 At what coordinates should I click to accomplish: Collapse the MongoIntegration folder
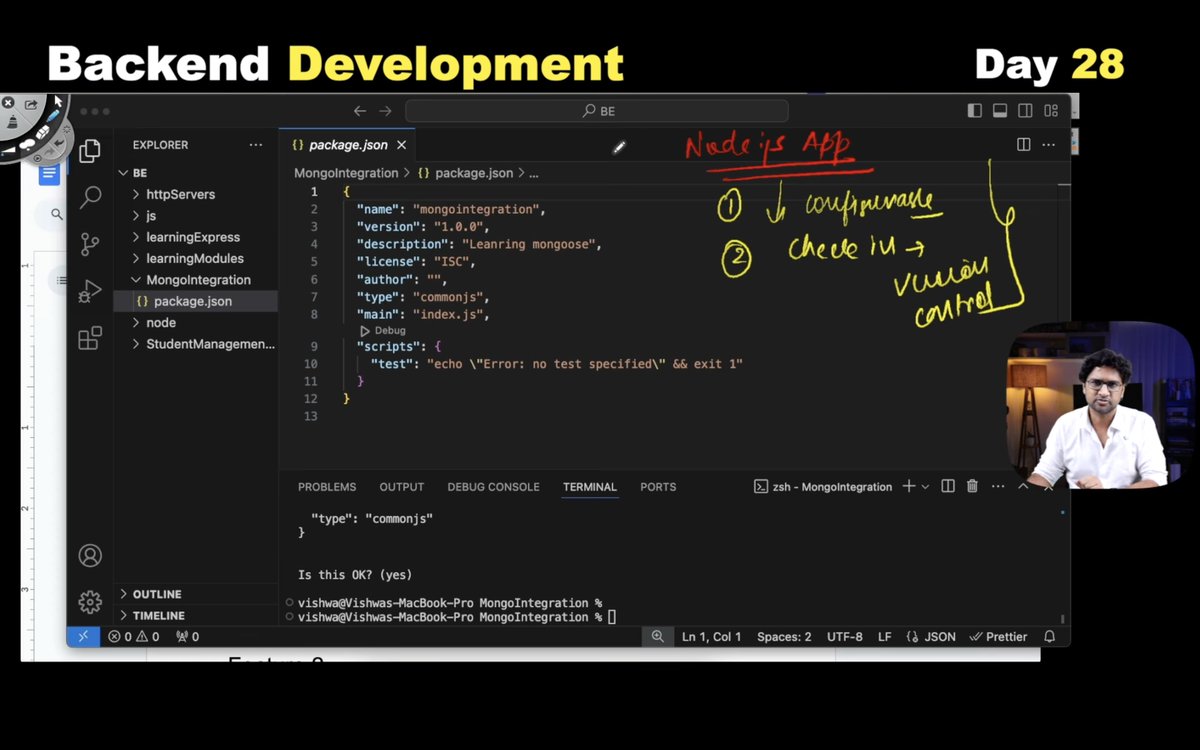[196, 280]
